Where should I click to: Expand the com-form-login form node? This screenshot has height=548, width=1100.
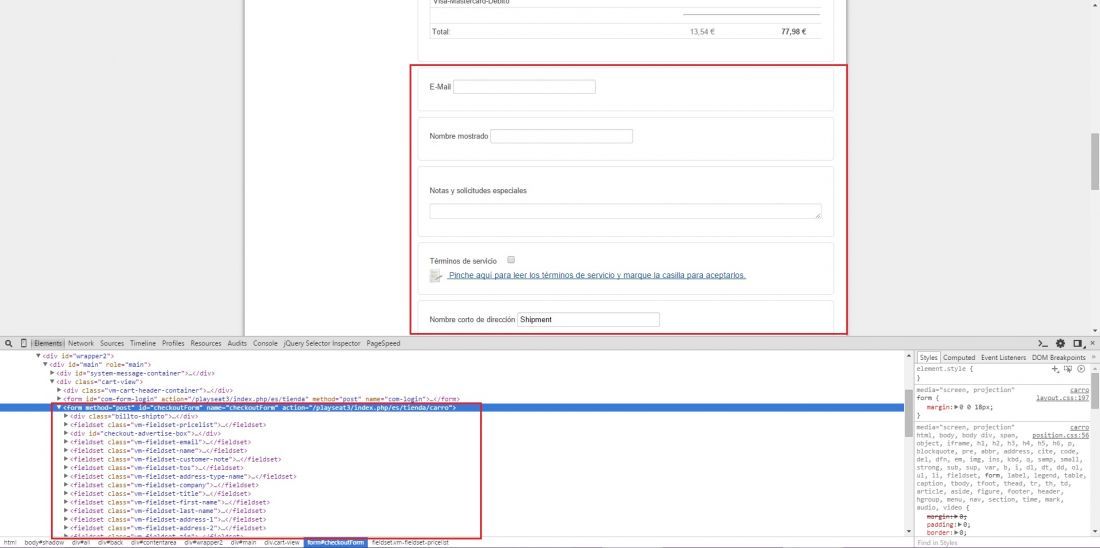[x=60, y=399]
